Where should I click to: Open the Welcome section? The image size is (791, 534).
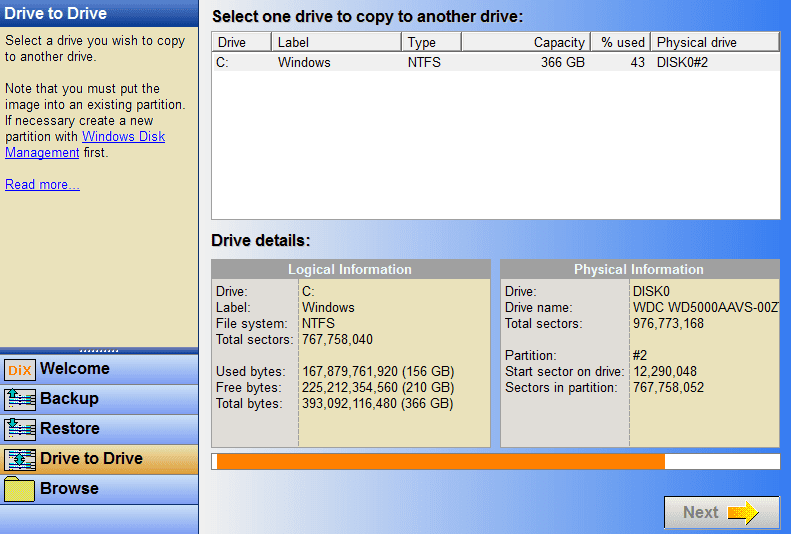point(75,369)
